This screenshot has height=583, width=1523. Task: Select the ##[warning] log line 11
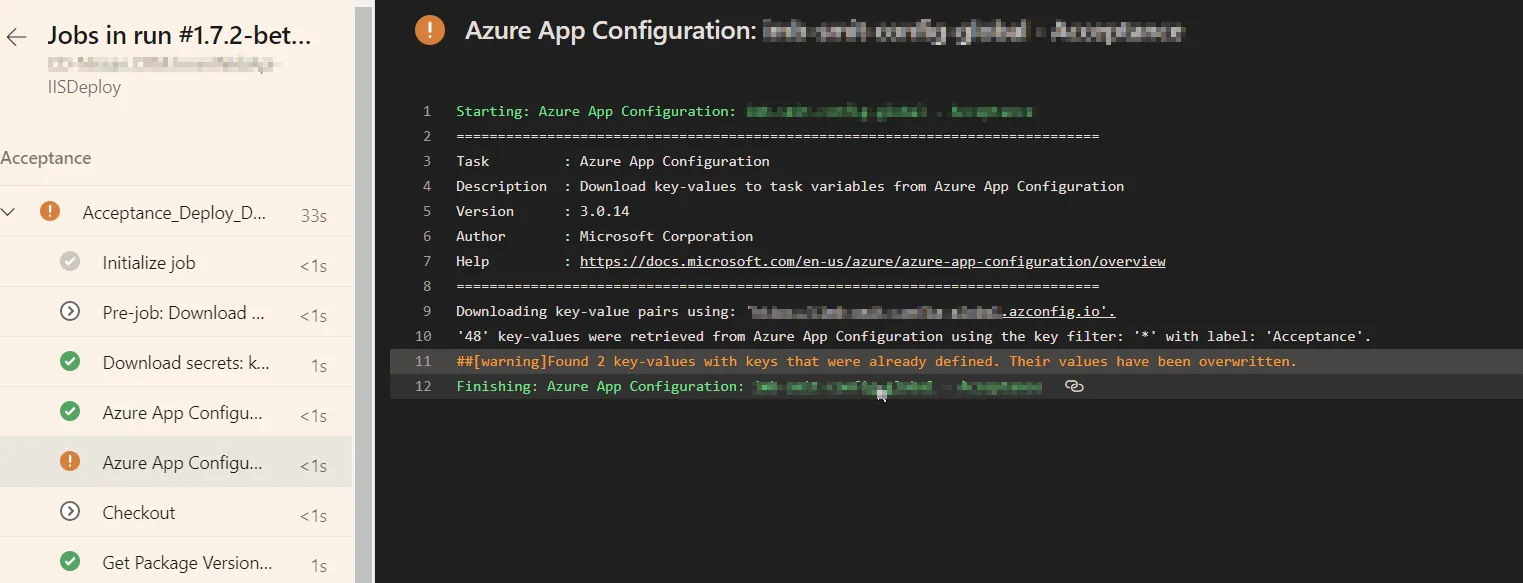tap(956, 361)
